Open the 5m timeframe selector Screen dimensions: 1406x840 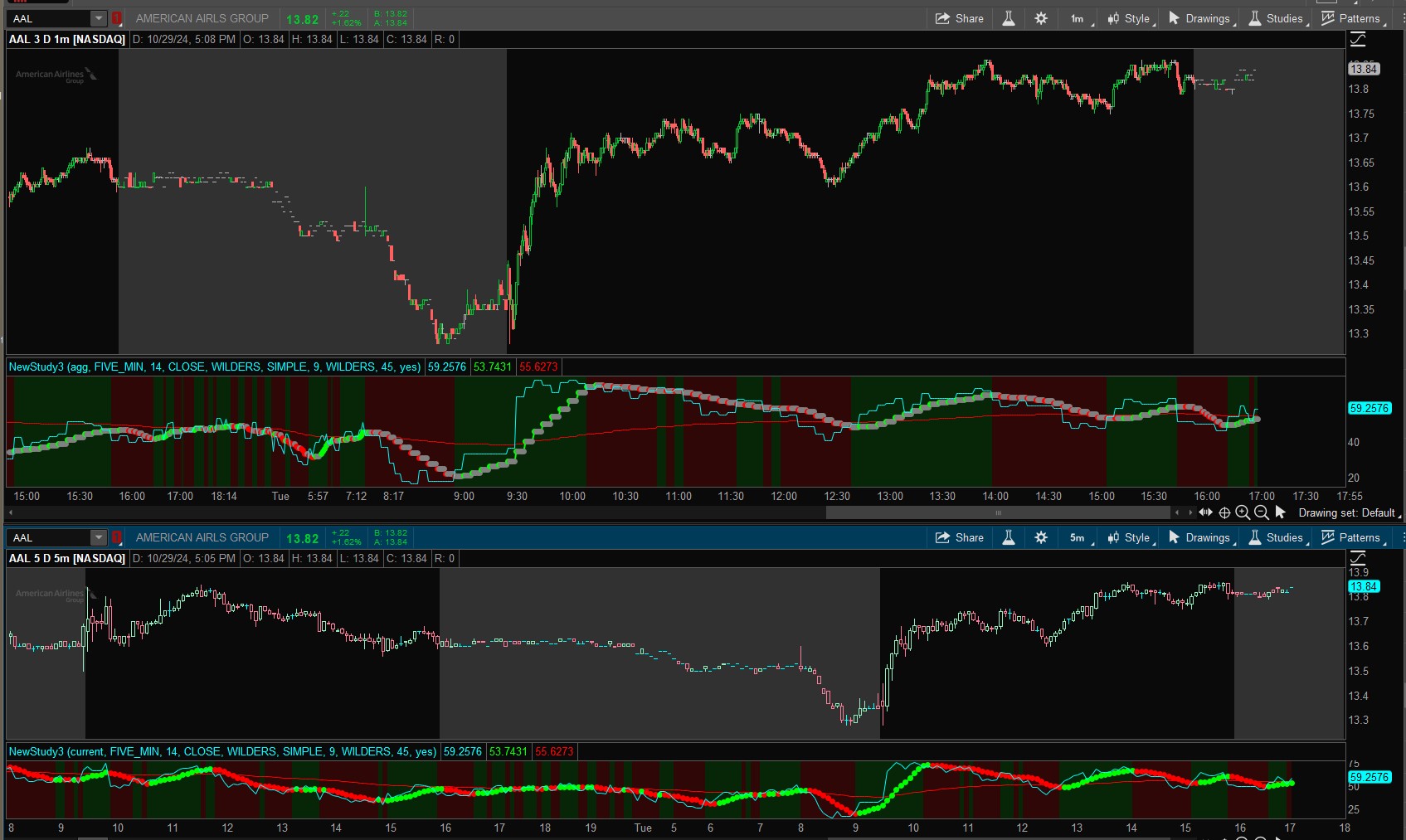pyautogui.click(x=1080, y=537)
